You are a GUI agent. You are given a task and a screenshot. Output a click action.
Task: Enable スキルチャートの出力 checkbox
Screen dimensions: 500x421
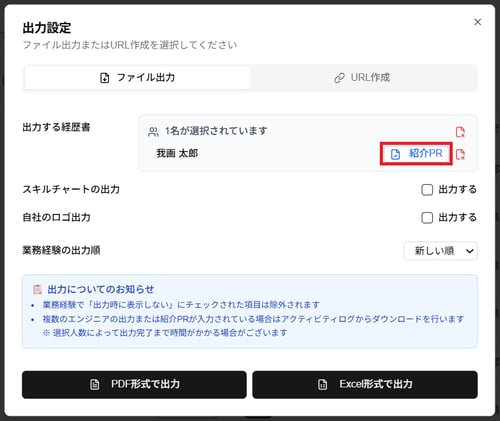tap(427, 190)
